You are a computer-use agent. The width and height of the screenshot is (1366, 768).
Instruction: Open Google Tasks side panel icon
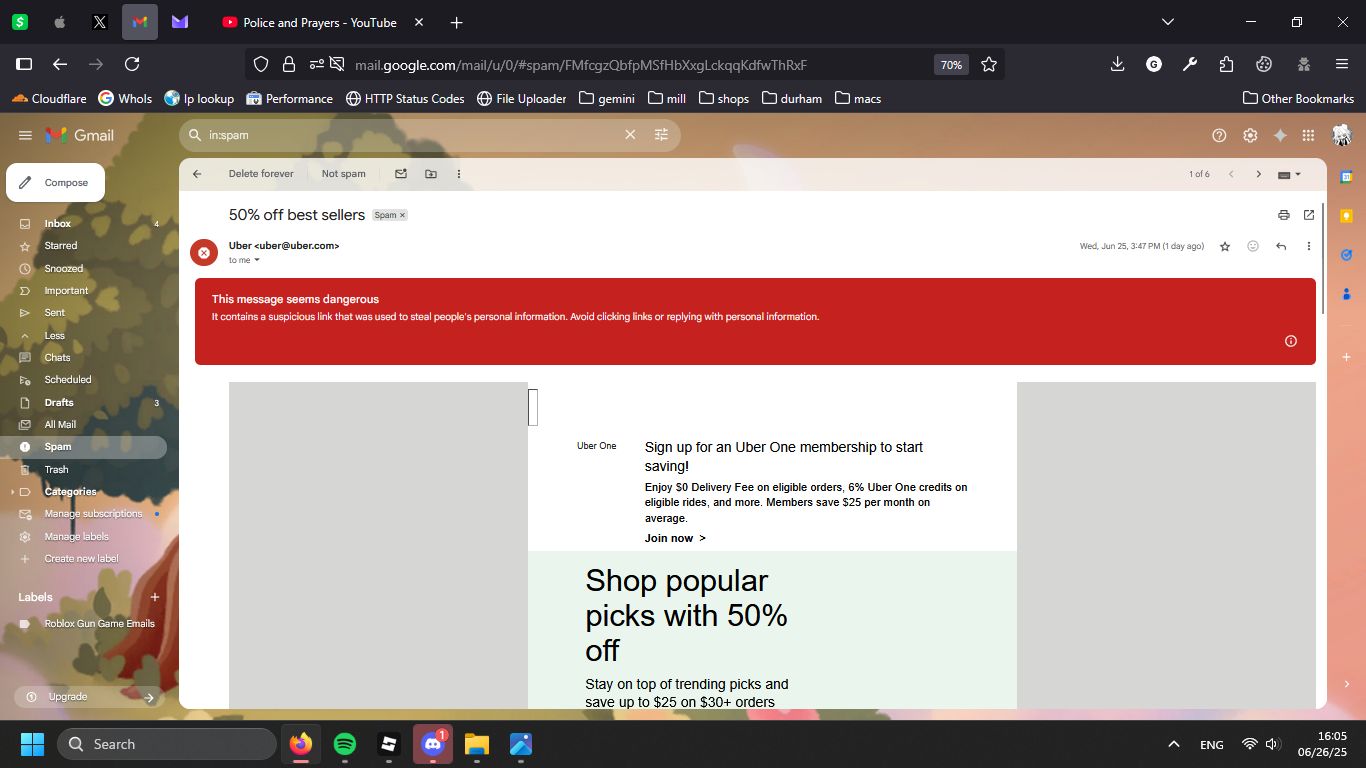click(x=1347, y=254)
